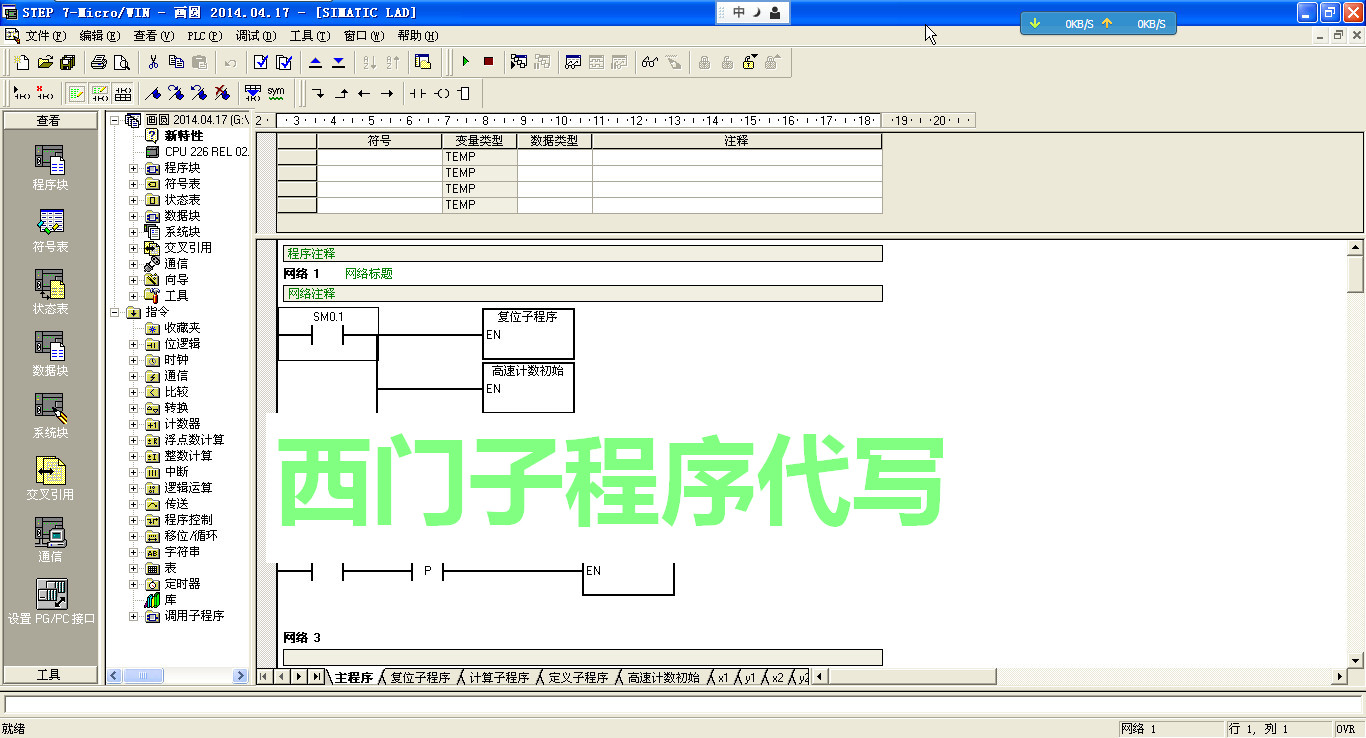Open 程序块 from the left view bar

click(x=50, y=167)
